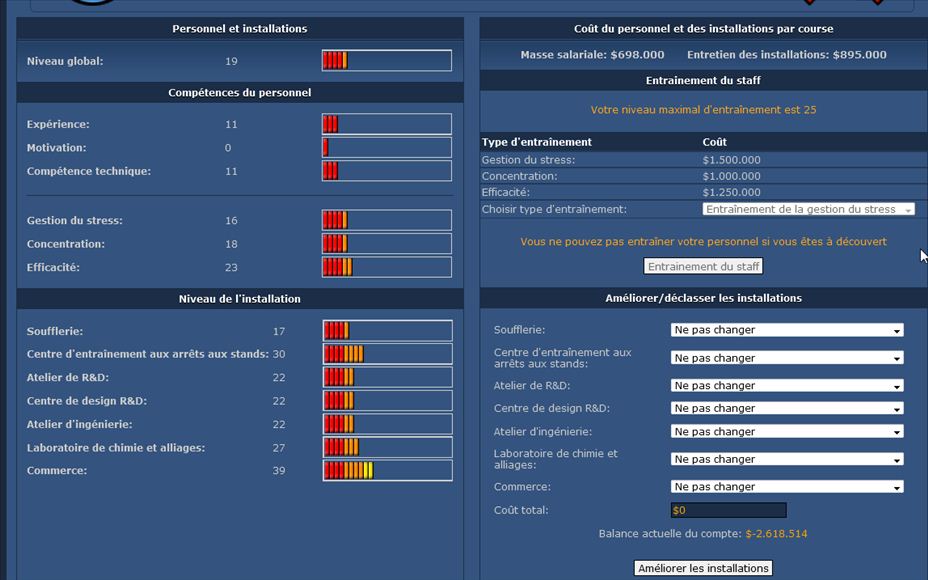Click the à découvert training warning text
Image resolution: width=928 pixels, height=580 pixels.
(703, 241)
